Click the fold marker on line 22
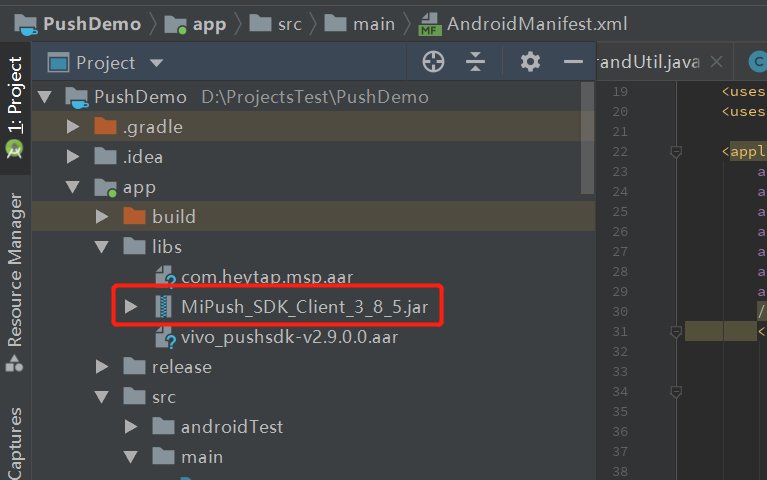 click(x=676, y=152)
